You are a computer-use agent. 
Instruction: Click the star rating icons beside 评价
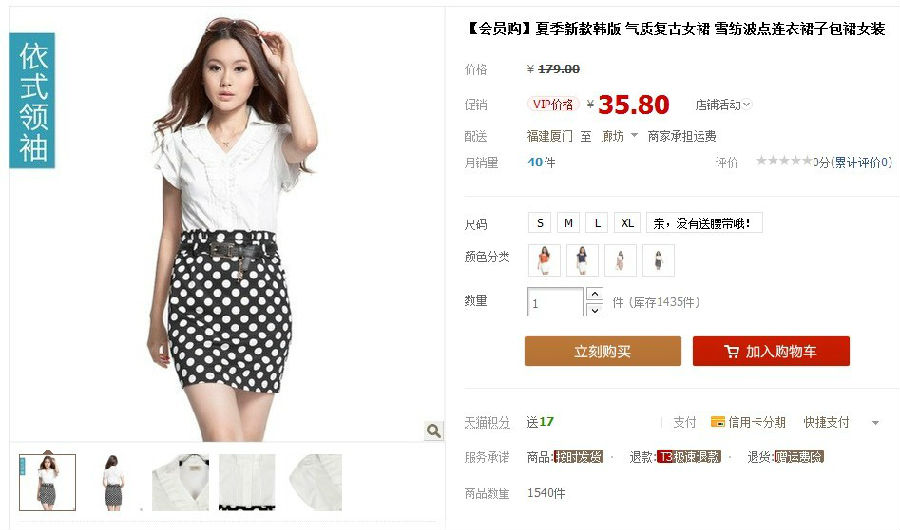[x=784, y=161]
